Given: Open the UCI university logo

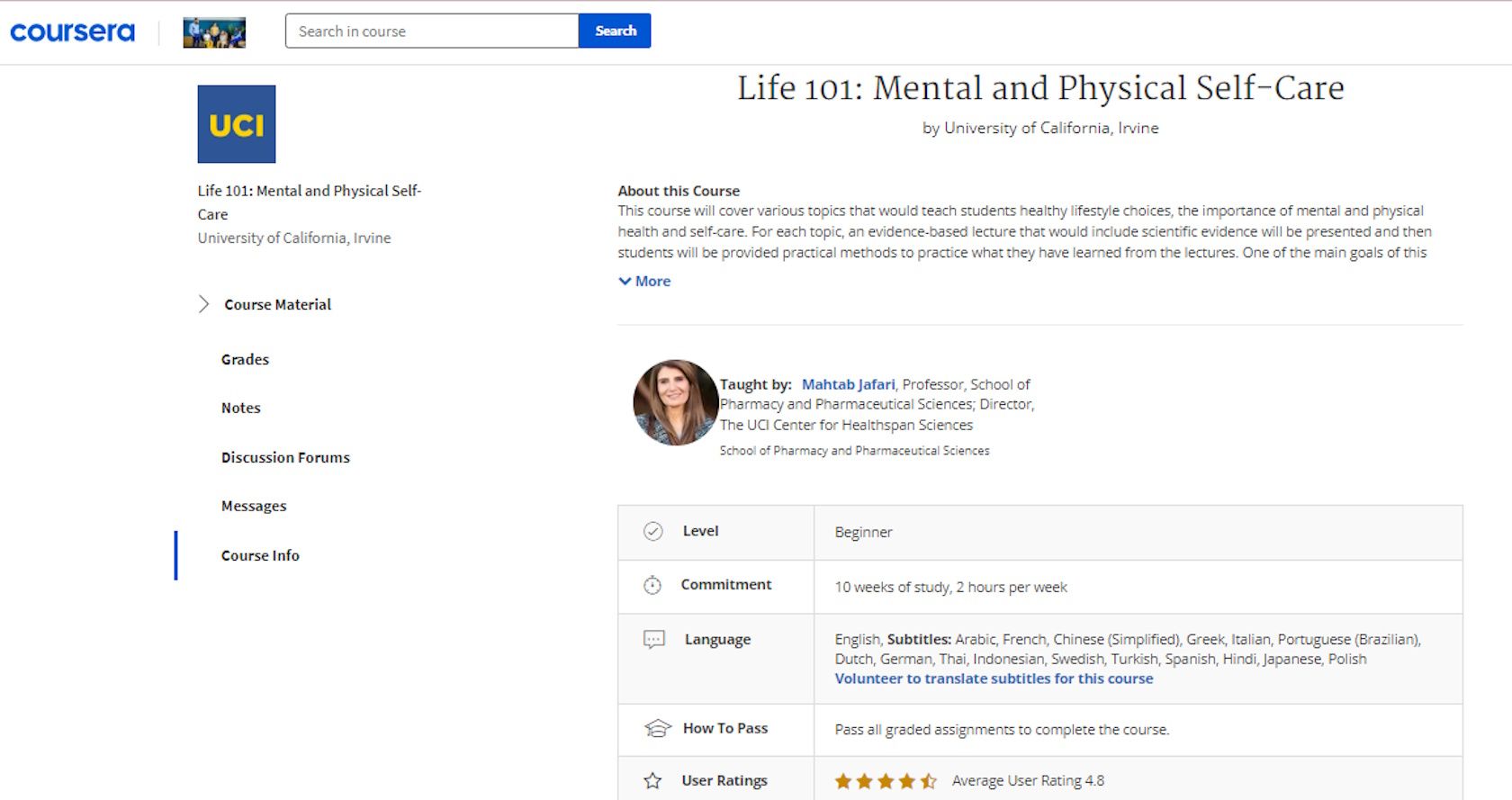Looking at the screenshot, I should (x=237, y=124).
